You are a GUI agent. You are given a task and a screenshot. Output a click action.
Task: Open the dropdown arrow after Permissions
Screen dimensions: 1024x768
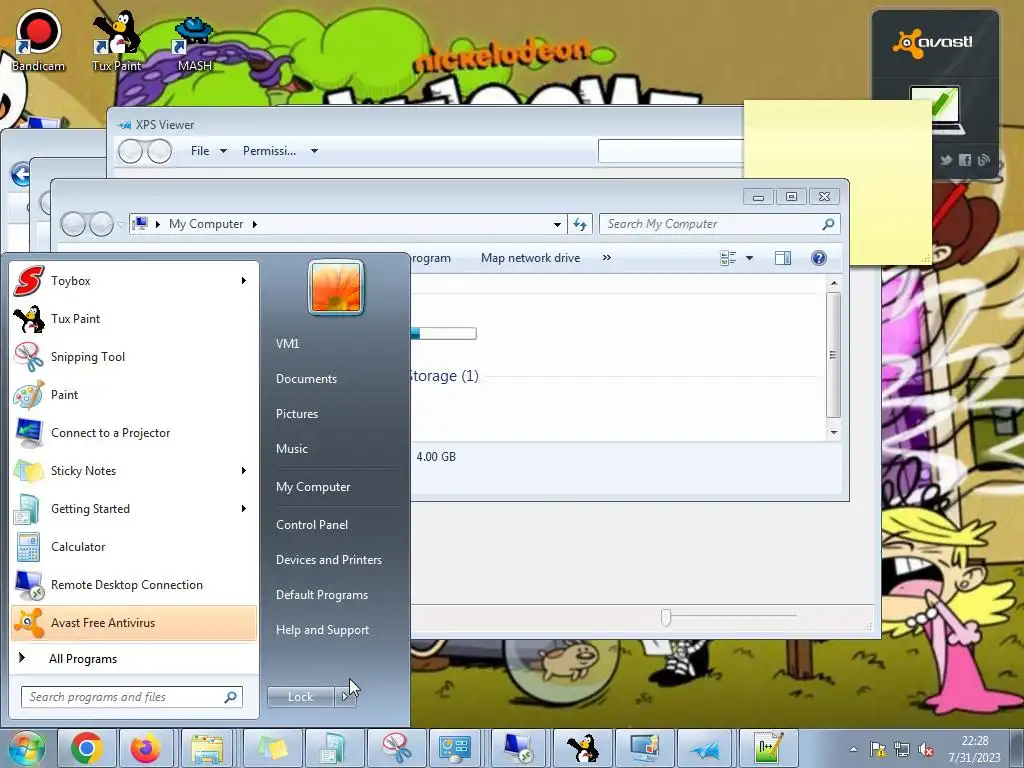click(314, 151)
